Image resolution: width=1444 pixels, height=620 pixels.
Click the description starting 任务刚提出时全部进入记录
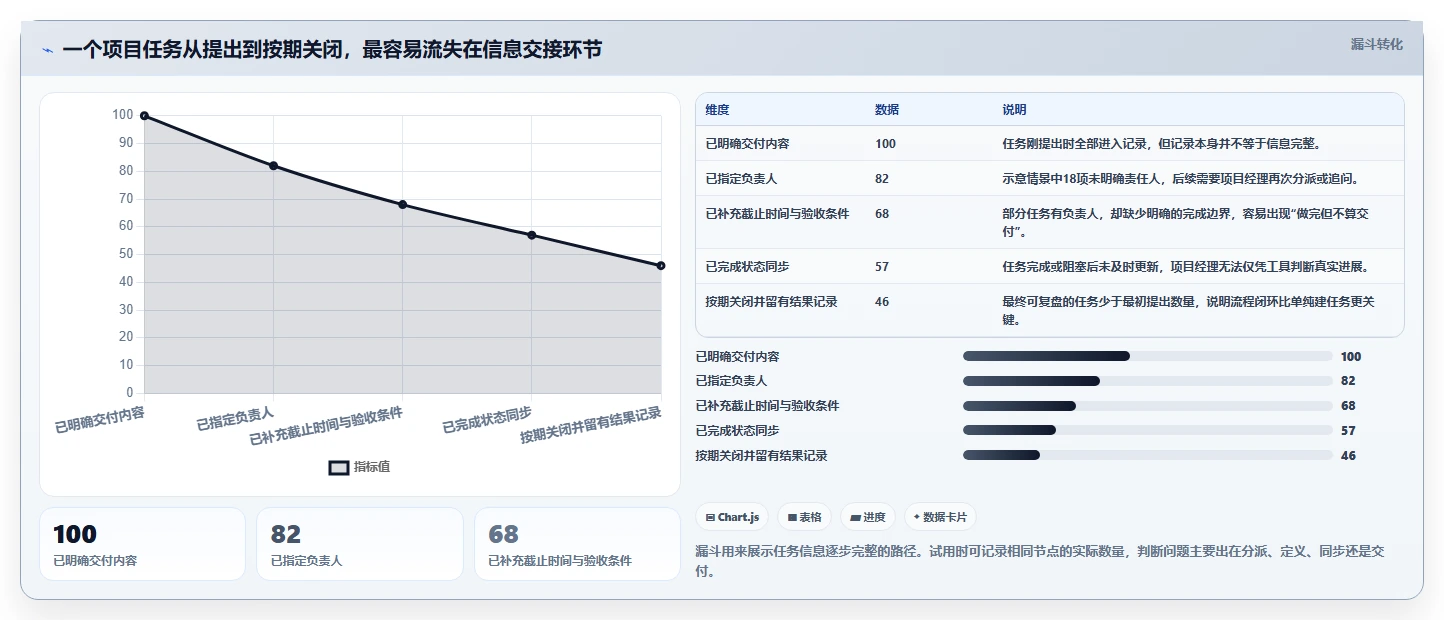(x=1162, y=144)
